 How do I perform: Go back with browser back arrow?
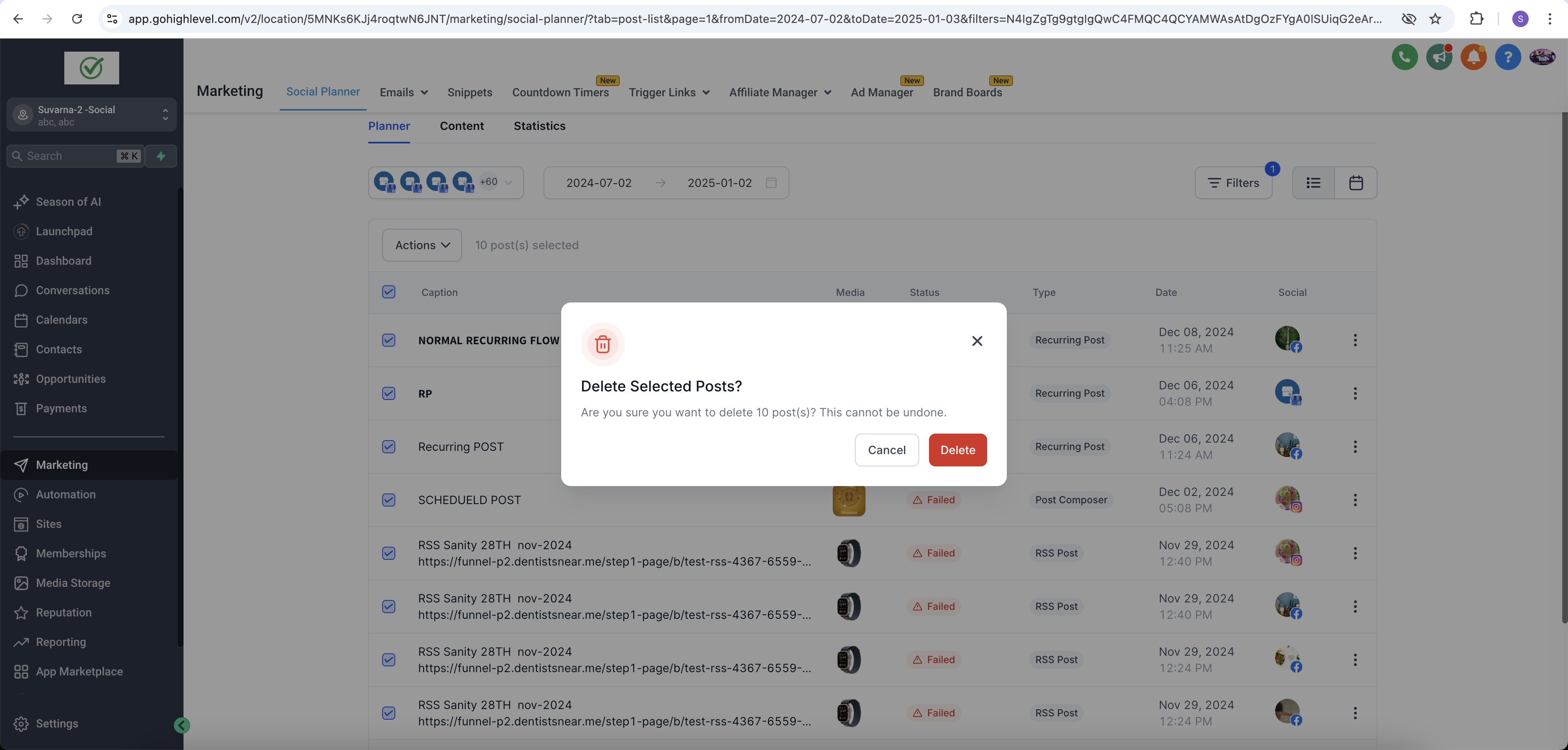point(18,19)
